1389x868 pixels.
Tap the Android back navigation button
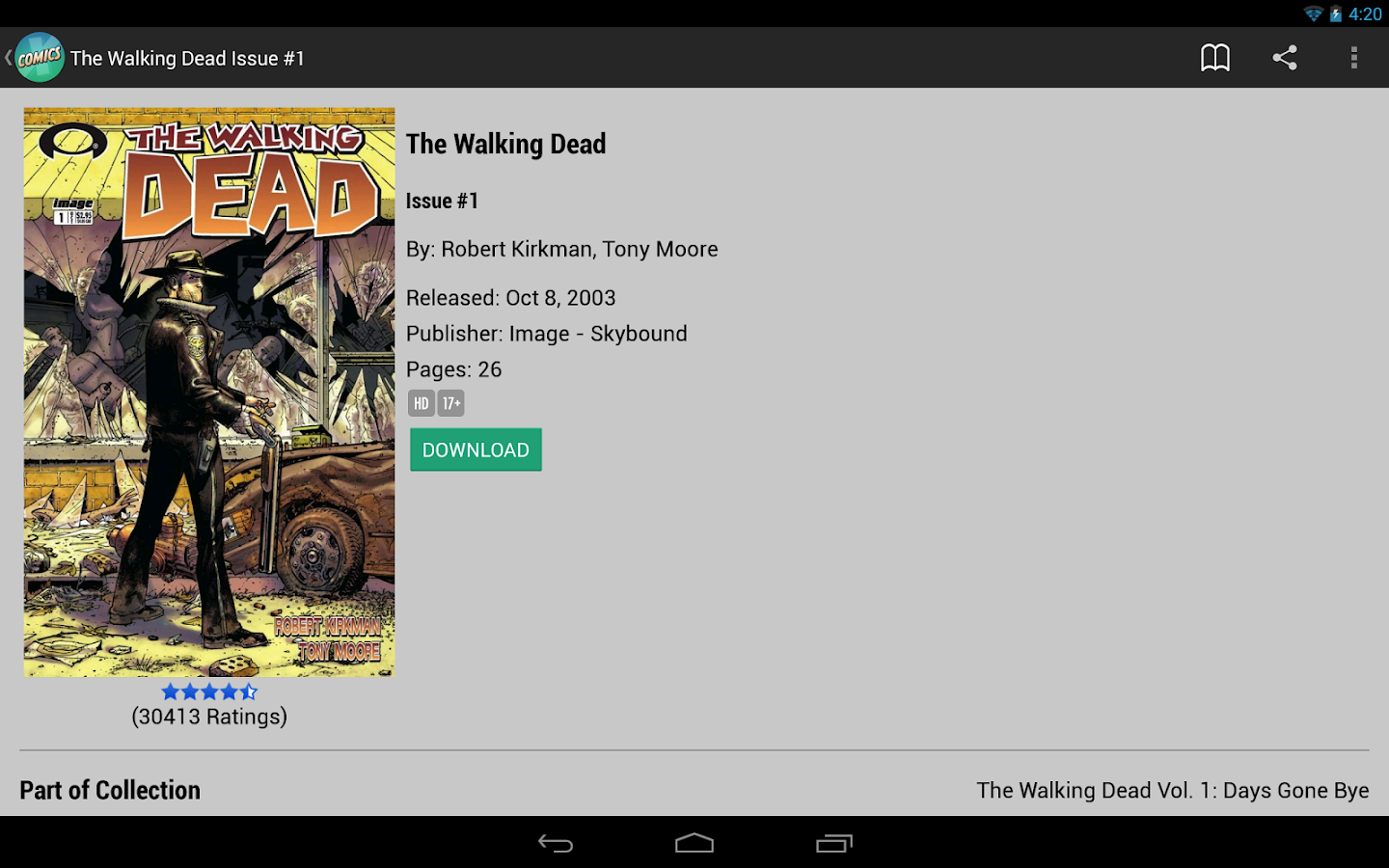(556, 843)
